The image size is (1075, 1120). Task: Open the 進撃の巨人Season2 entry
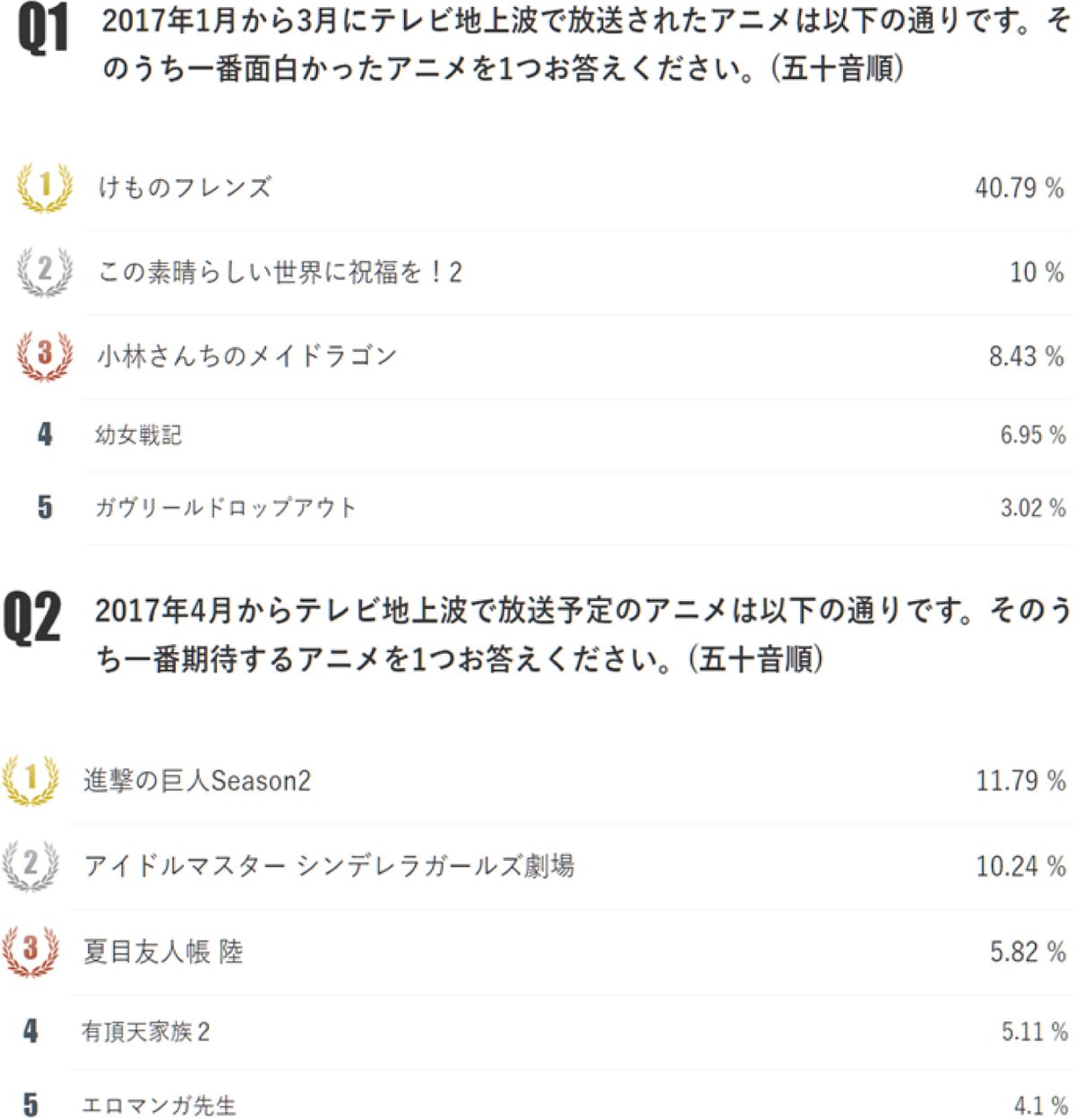tap(197, 780)
